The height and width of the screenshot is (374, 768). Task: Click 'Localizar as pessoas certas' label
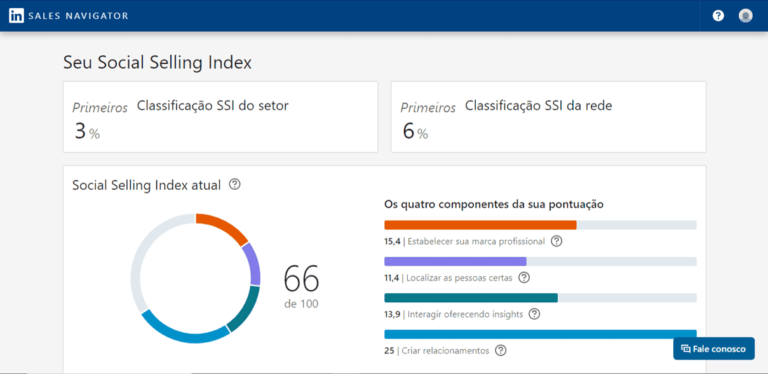coord(460,278)
